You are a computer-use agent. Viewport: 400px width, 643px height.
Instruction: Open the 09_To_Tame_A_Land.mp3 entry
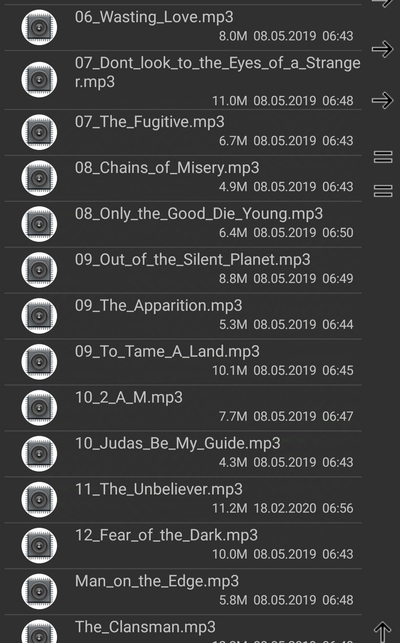pyautogui.click(x=183, y=362)
